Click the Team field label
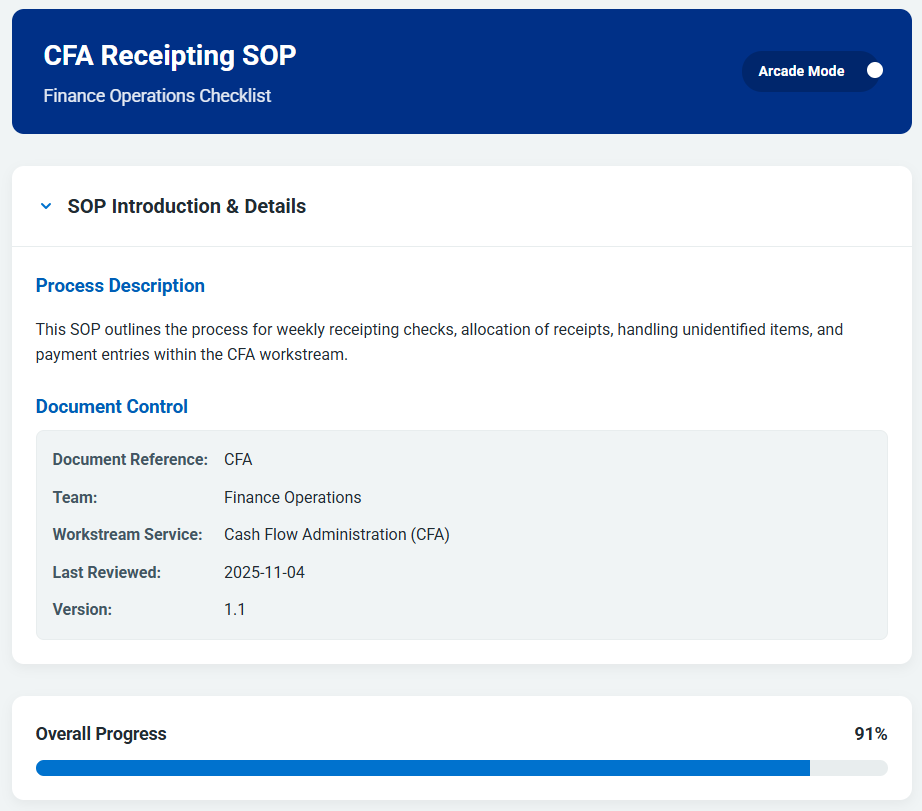 click(75, 498)
